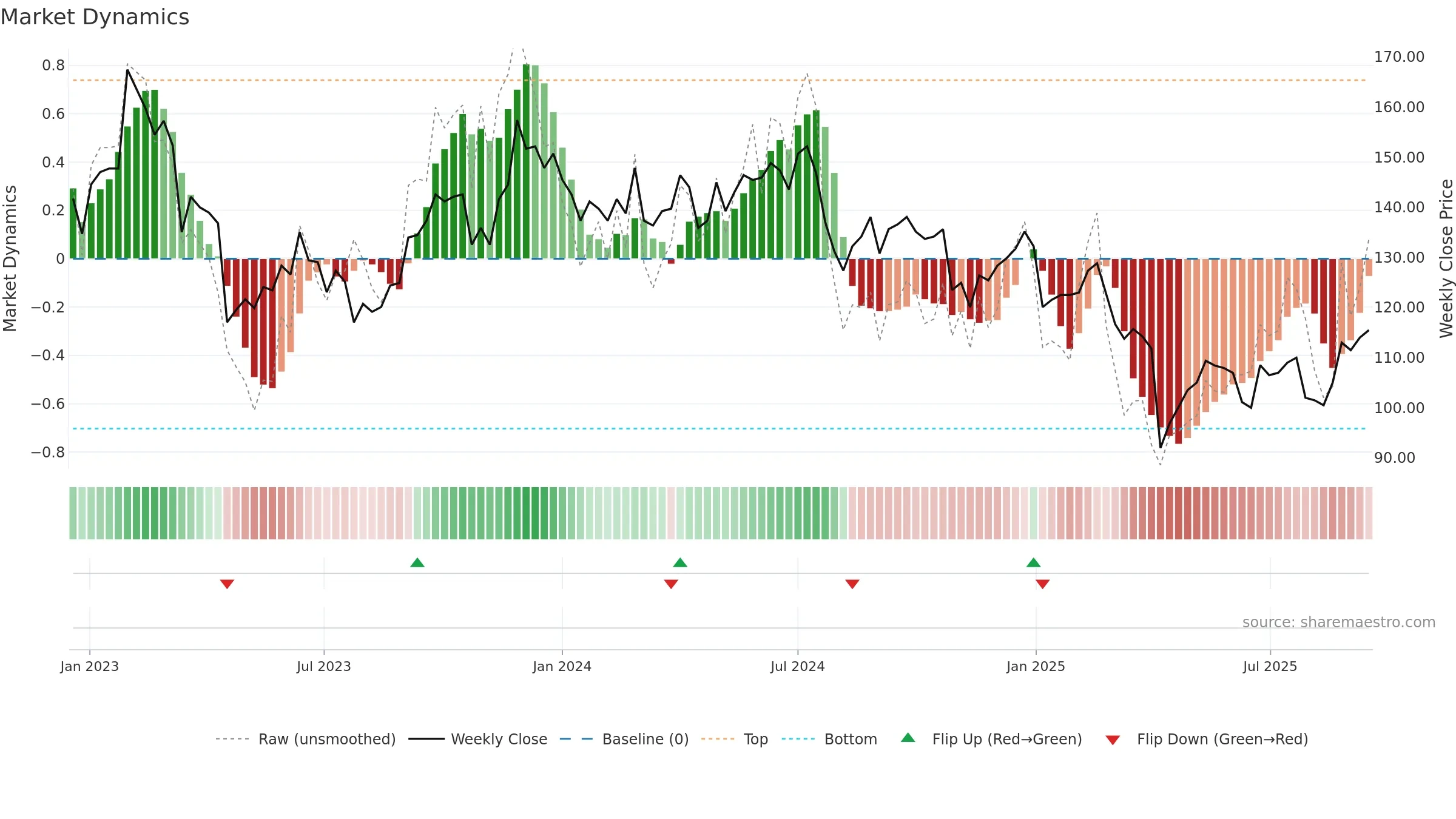Click the Market Dynamics chart title

tap(95, 17)
